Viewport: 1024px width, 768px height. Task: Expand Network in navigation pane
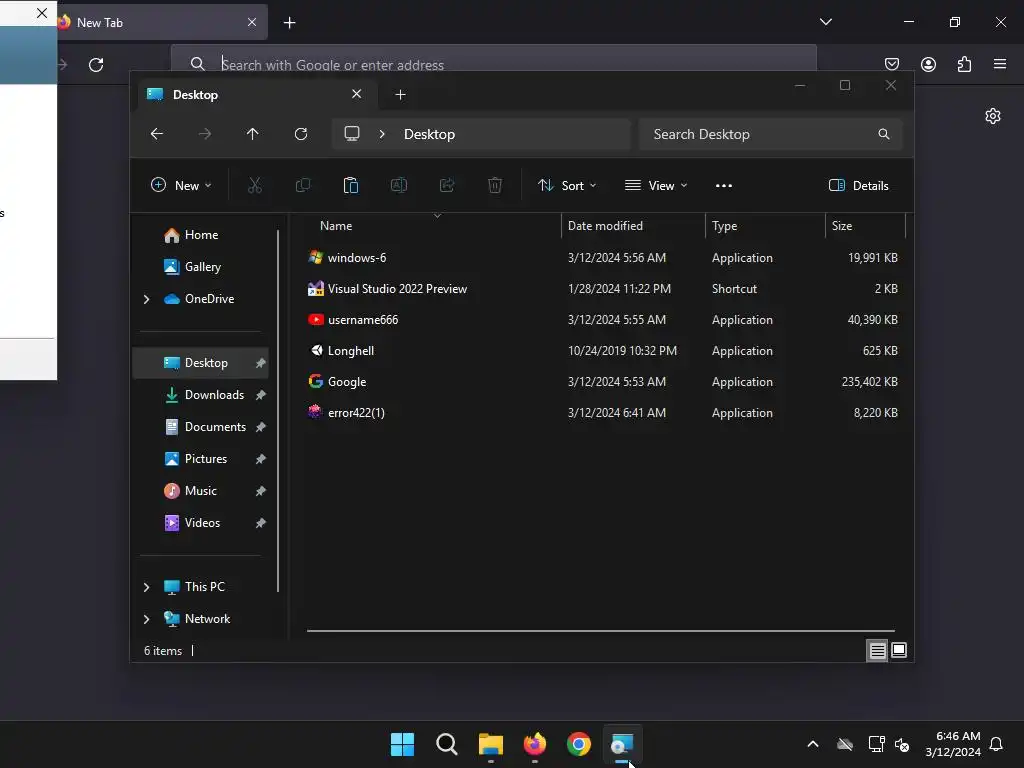[147, 619]
